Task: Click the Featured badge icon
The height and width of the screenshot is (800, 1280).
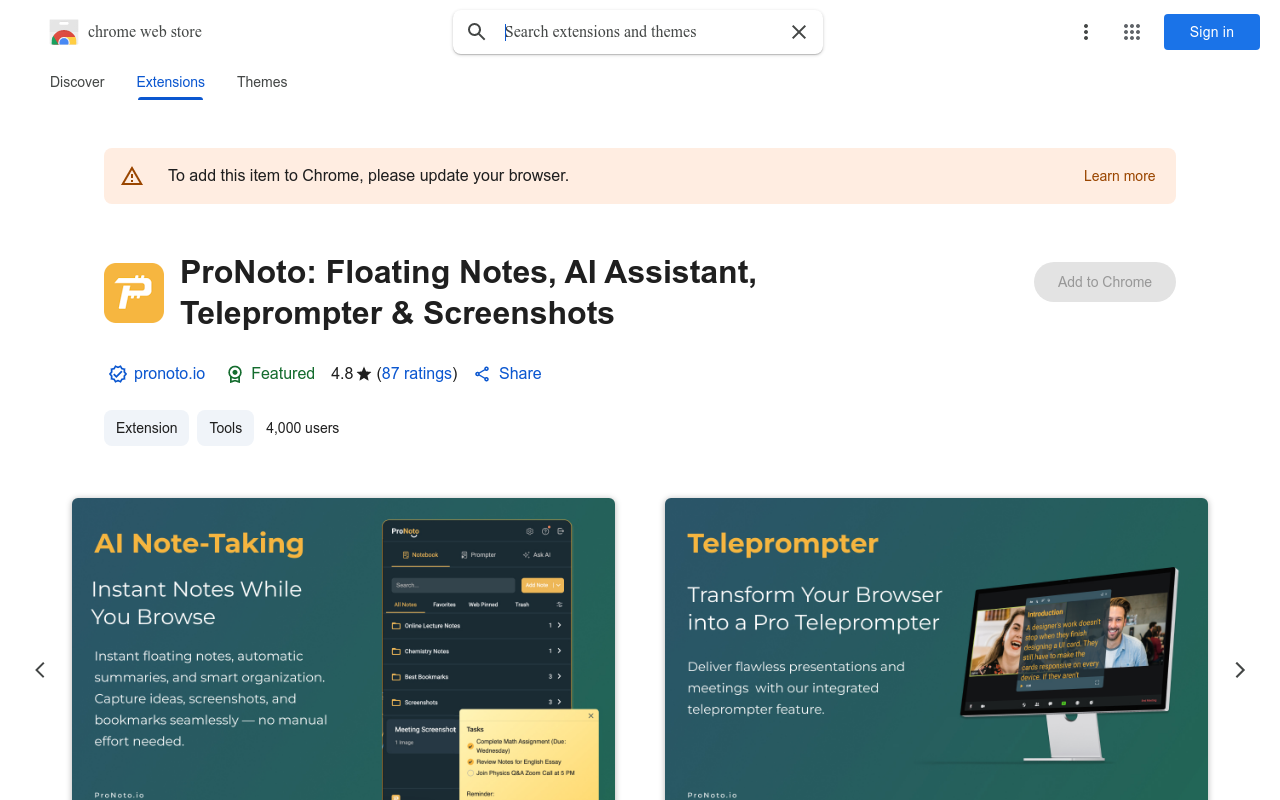Action: (x=235, y=374)
